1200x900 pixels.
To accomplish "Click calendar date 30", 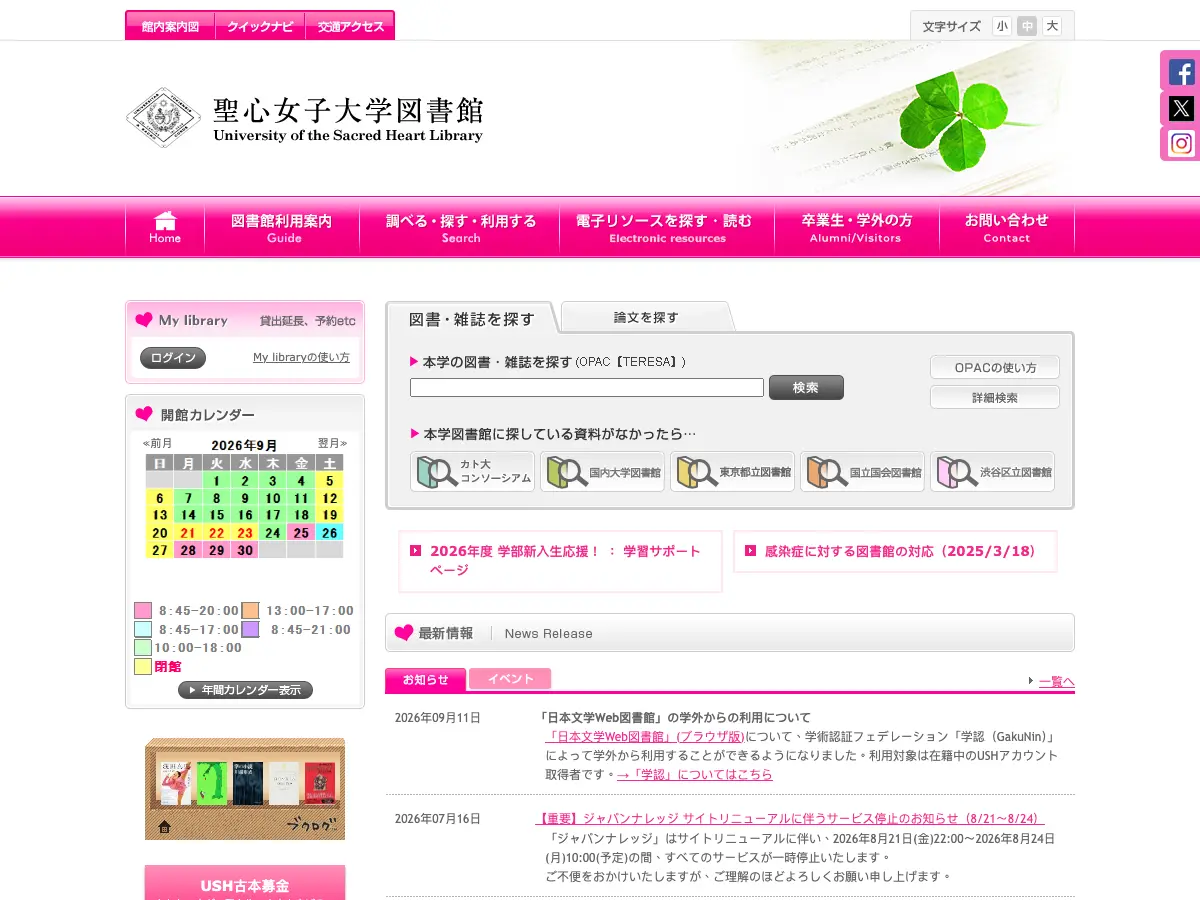I will [244, 550].
